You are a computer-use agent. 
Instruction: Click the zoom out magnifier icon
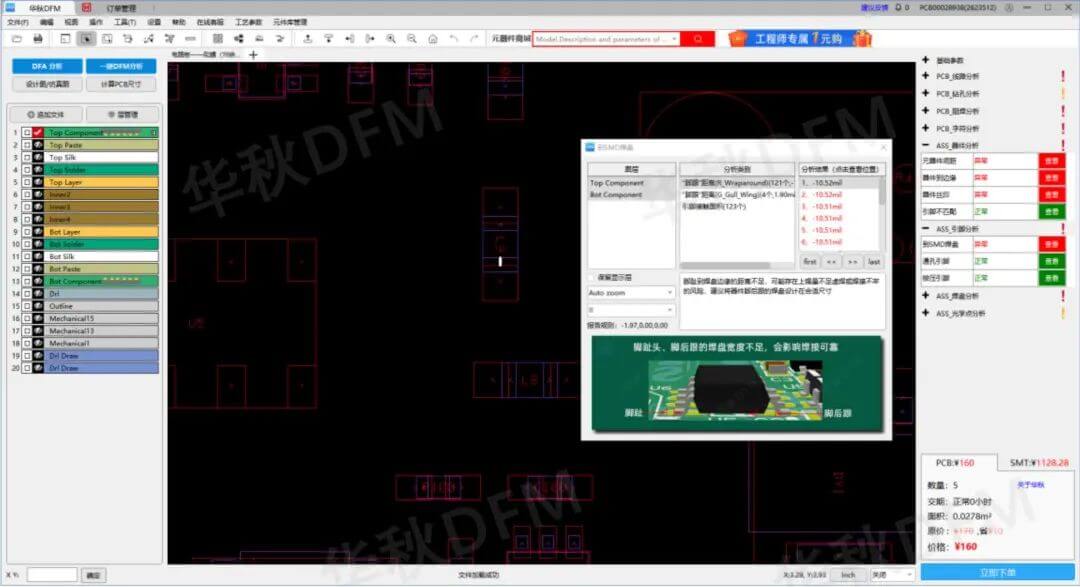[411, 39]
